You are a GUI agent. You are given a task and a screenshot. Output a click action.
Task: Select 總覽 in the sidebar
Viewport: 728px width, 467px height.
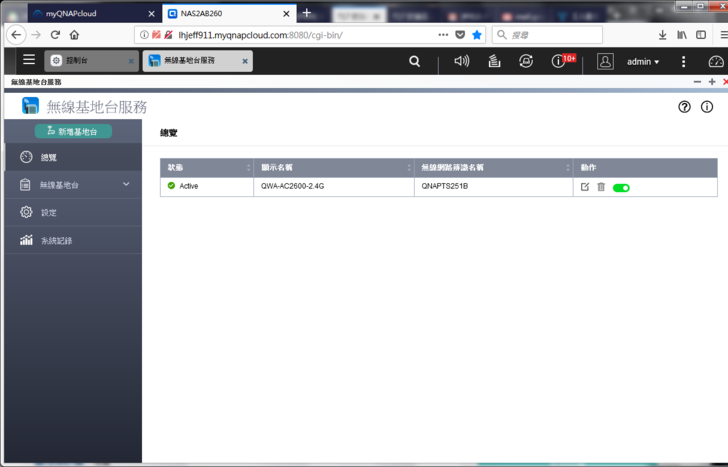tap(73, 157)
